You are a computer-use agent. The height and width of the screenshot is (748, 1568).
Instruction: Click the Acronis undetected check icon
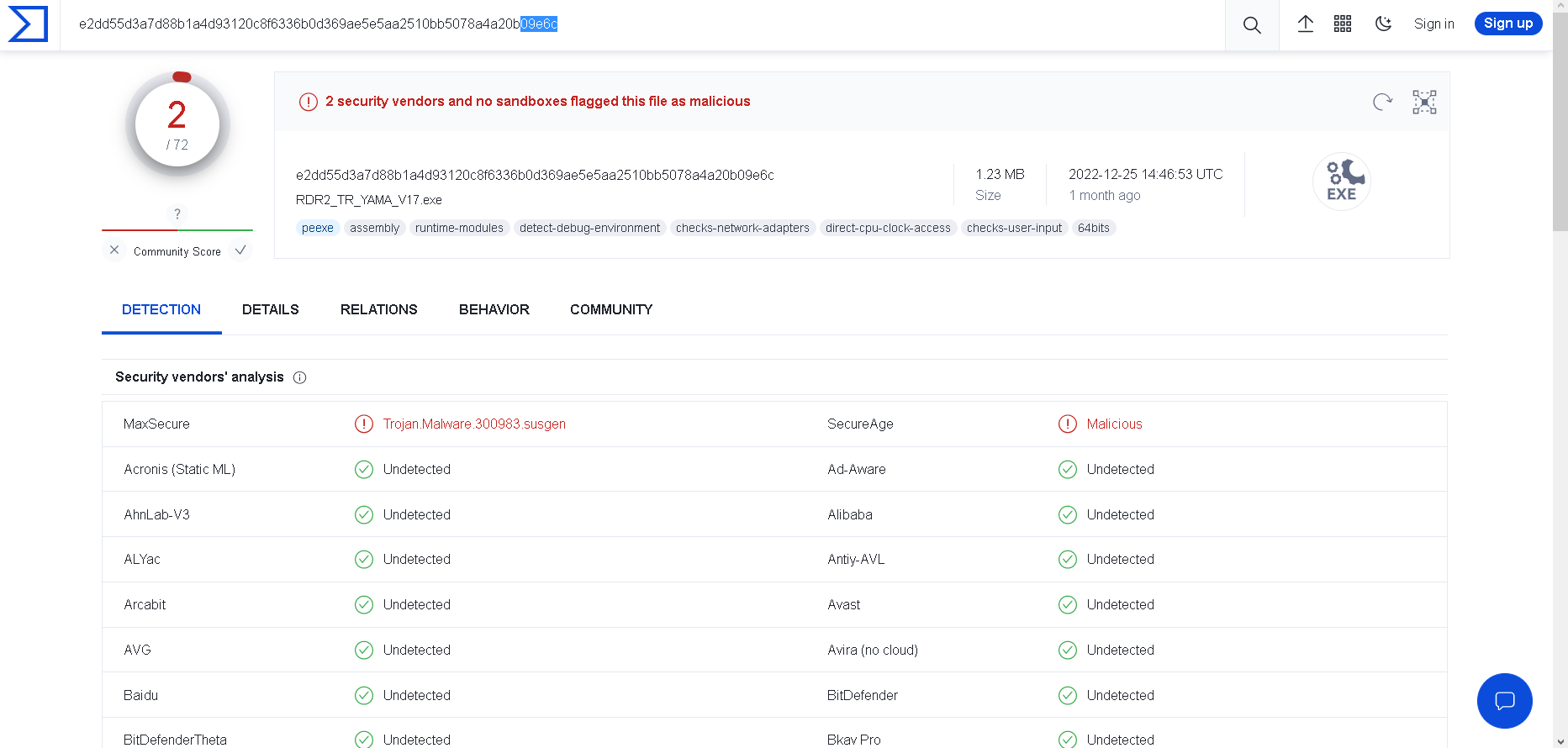click(364, 469)
